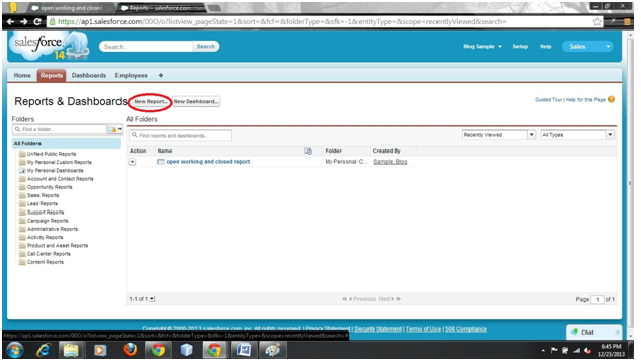
Task: Click the VirtualBox cube taskbar icon
Action: click(186, 351)
